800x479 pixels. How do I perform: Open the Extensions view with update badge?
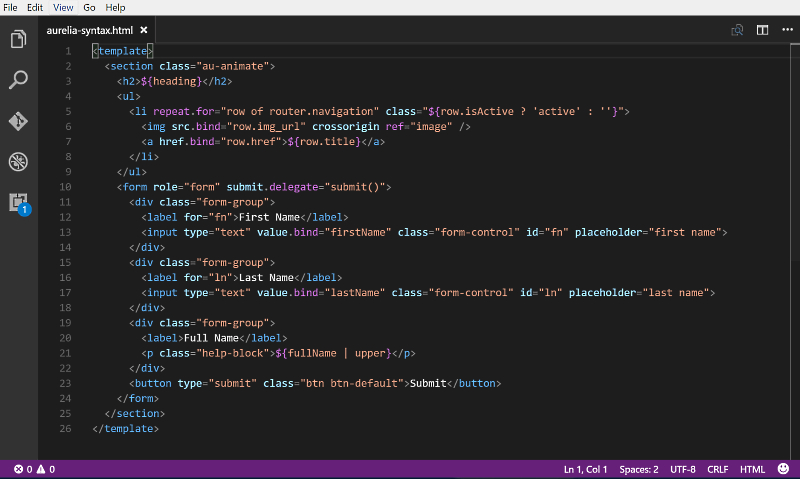pyautogui.click(x=18, y=202)
